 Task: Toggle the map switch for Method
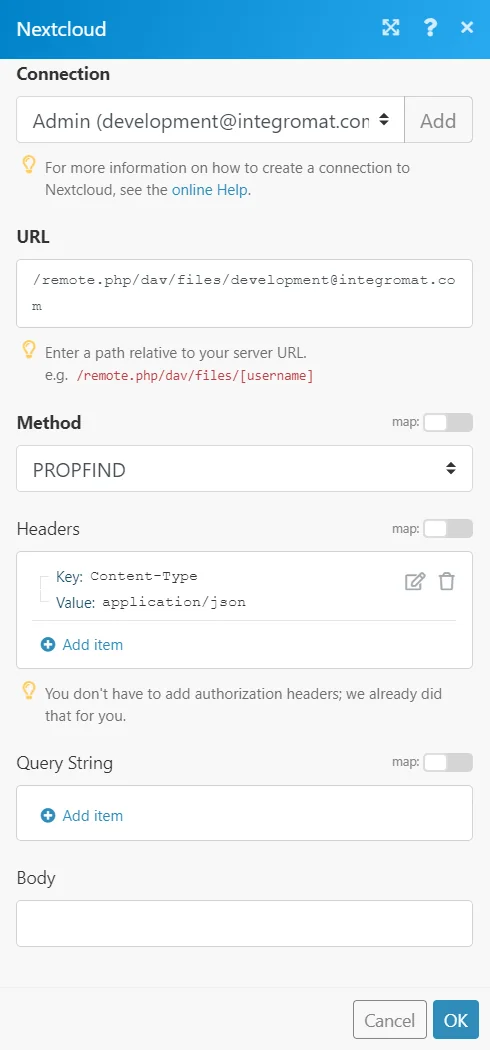click(x=448, y=423)
